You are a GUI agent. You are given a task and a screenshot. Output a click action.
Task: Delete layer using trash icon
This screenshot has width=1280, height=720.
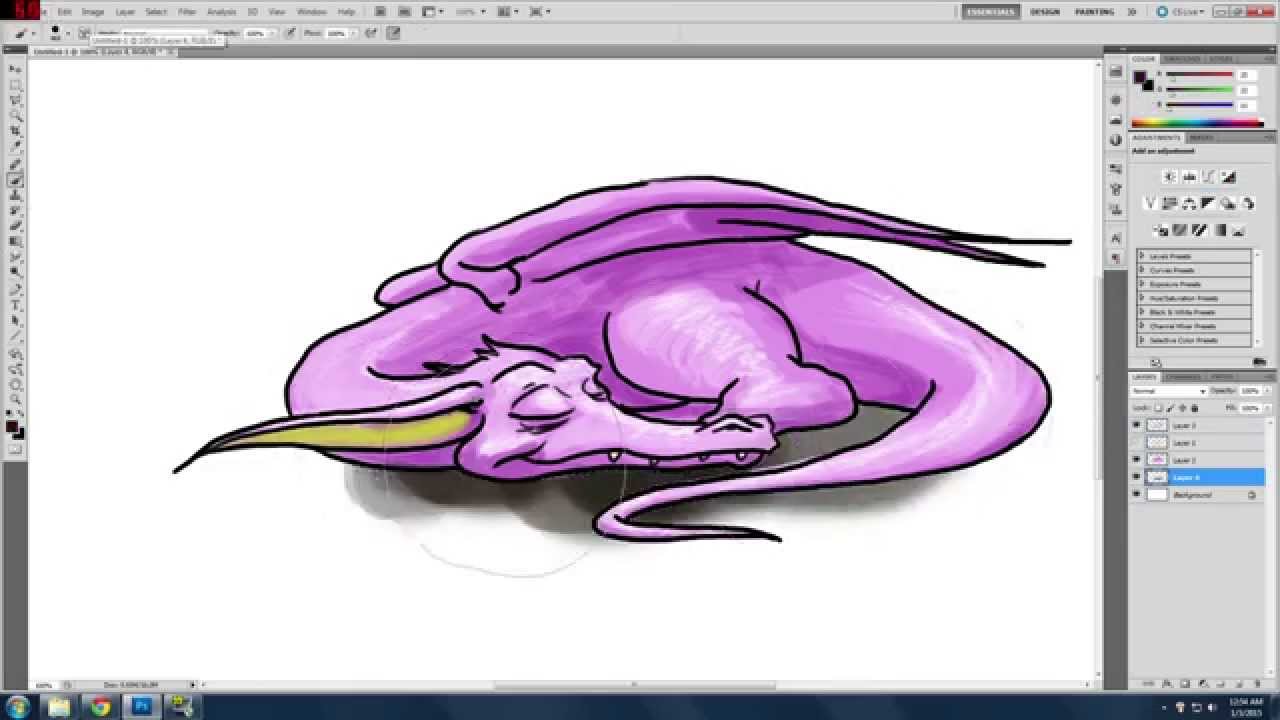(1260, 684)
